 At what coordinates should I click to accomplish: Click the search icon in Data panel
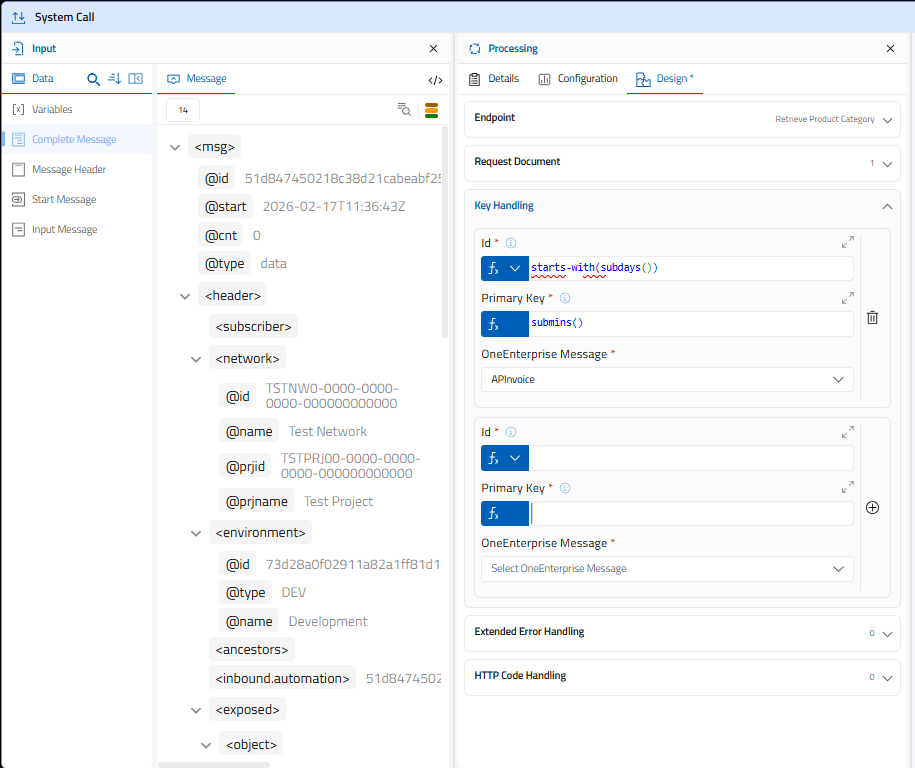(x=94, y=79)
